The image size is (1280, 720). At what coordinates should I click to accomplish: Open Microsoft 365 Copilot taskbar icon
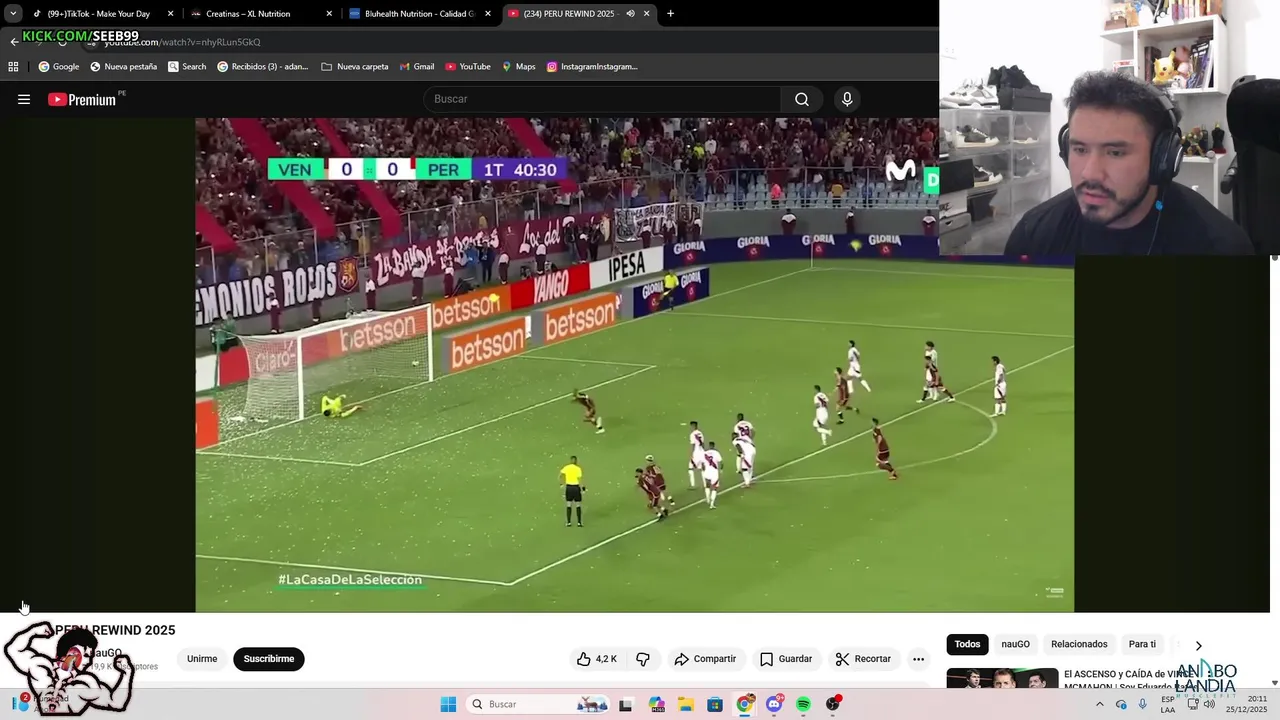coord(656,704)
